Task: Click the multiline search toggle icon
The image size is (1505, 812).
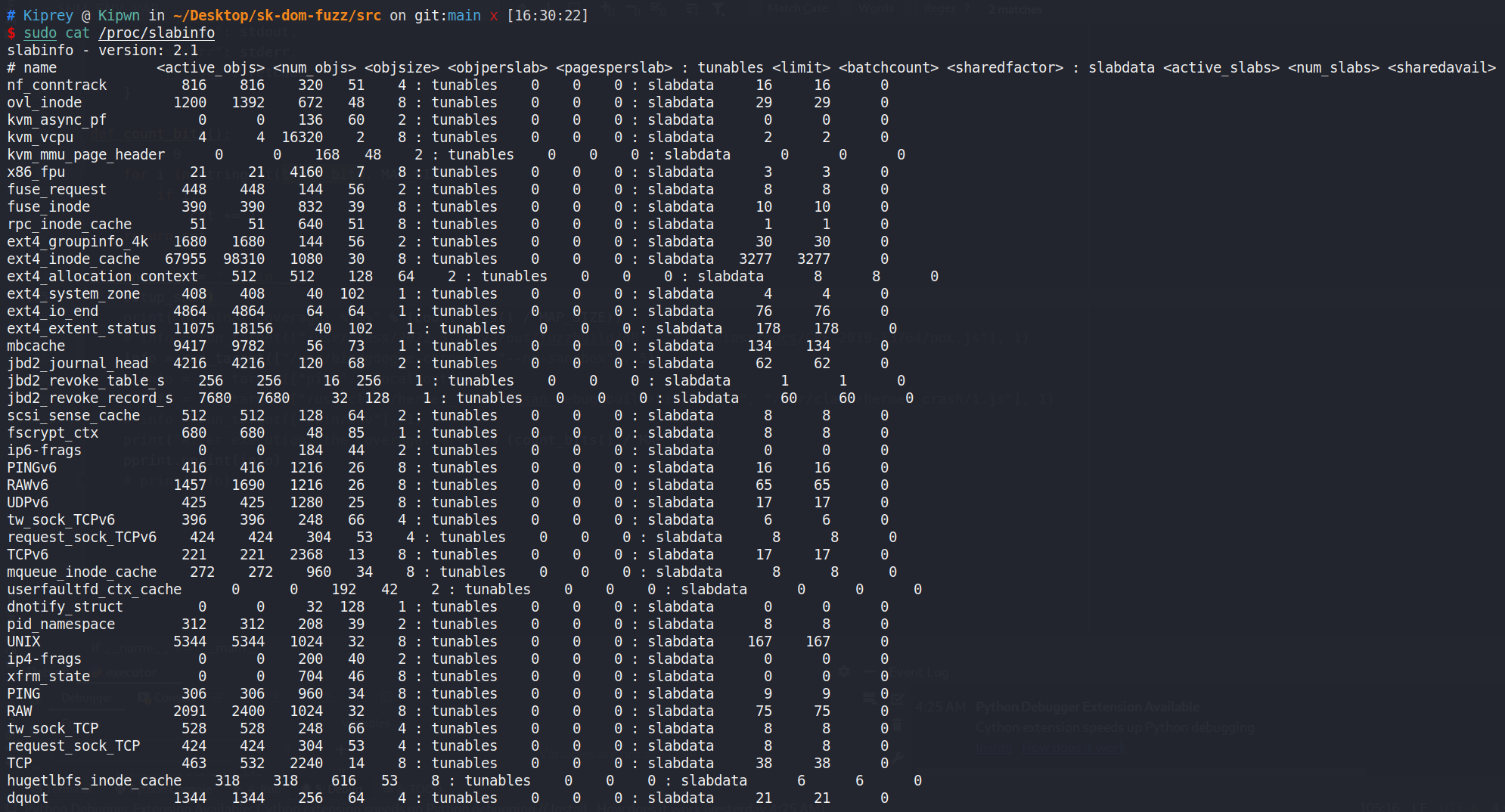Action: pyautogui.click(x=693, y=9)
